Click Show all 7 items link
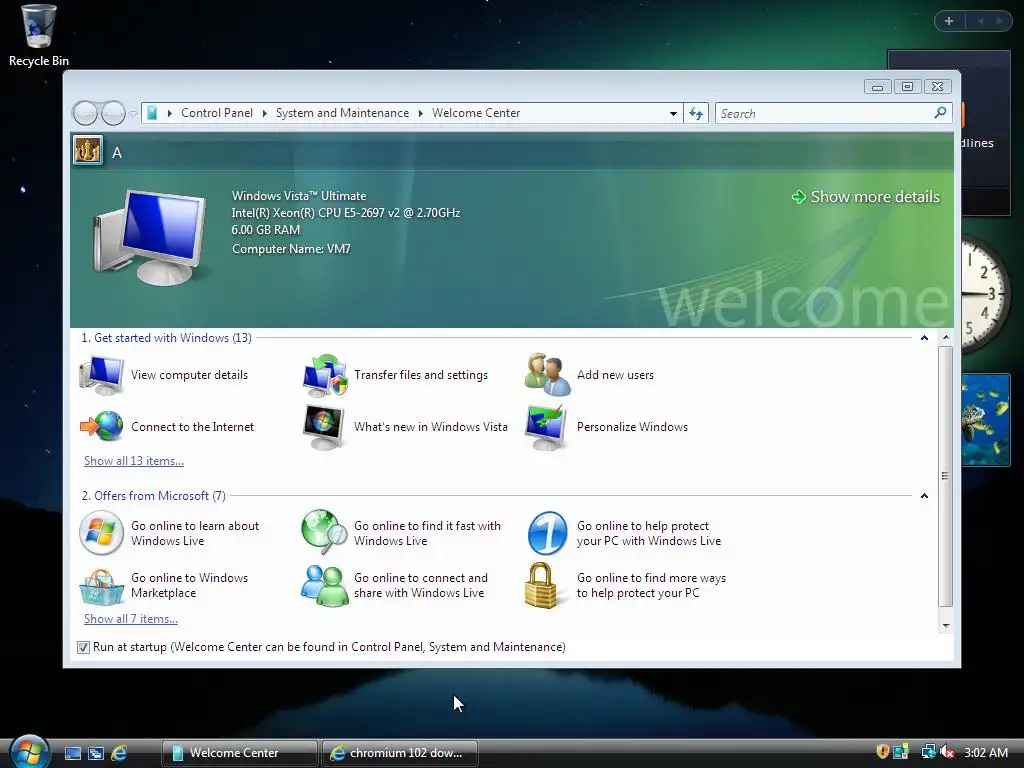This screenshot has width=1024, height=768. coord(131,618)
